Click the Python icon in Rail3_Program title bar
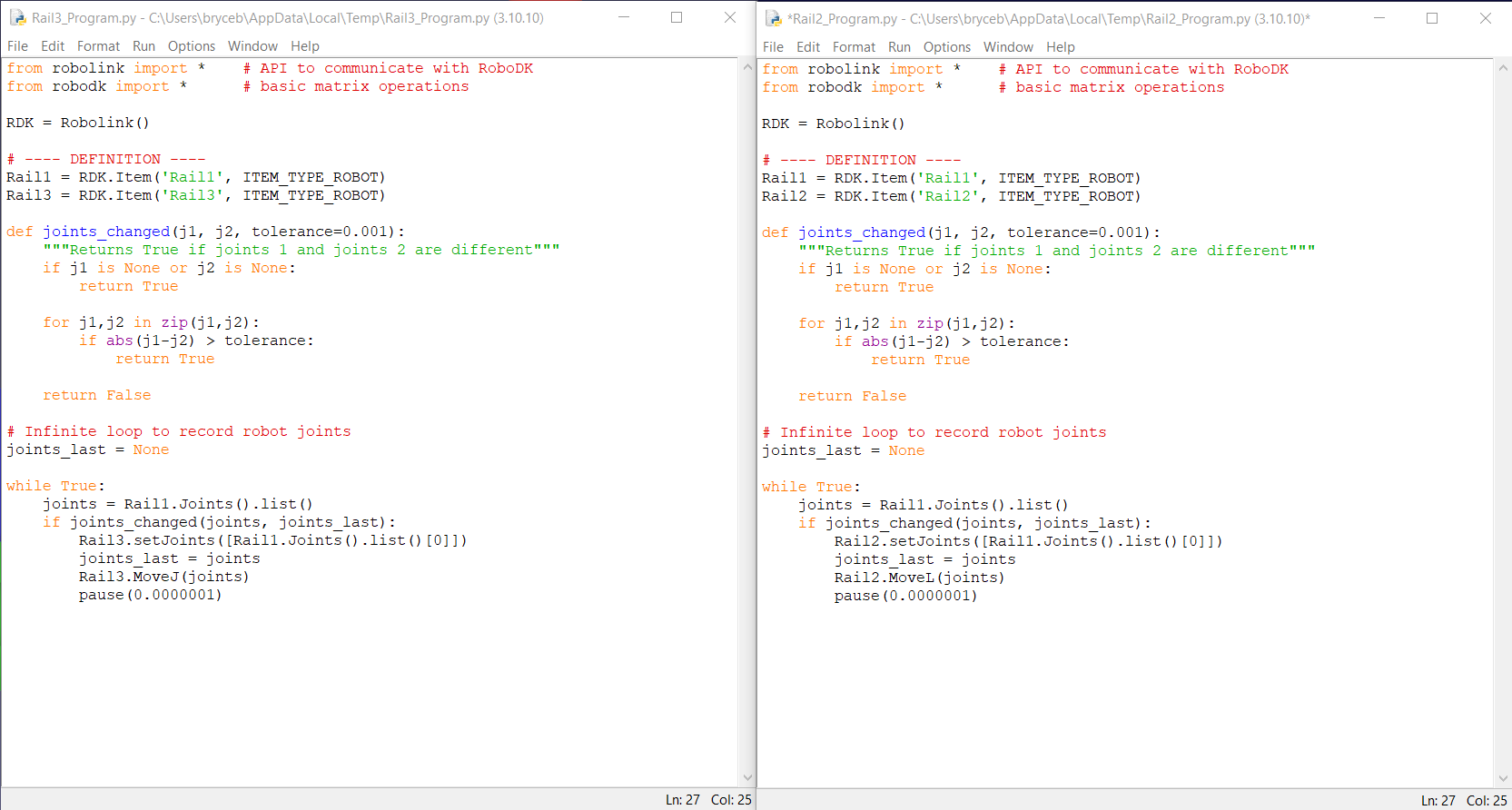This screenshot has height=810, width=1512. (x=17, y=17)
